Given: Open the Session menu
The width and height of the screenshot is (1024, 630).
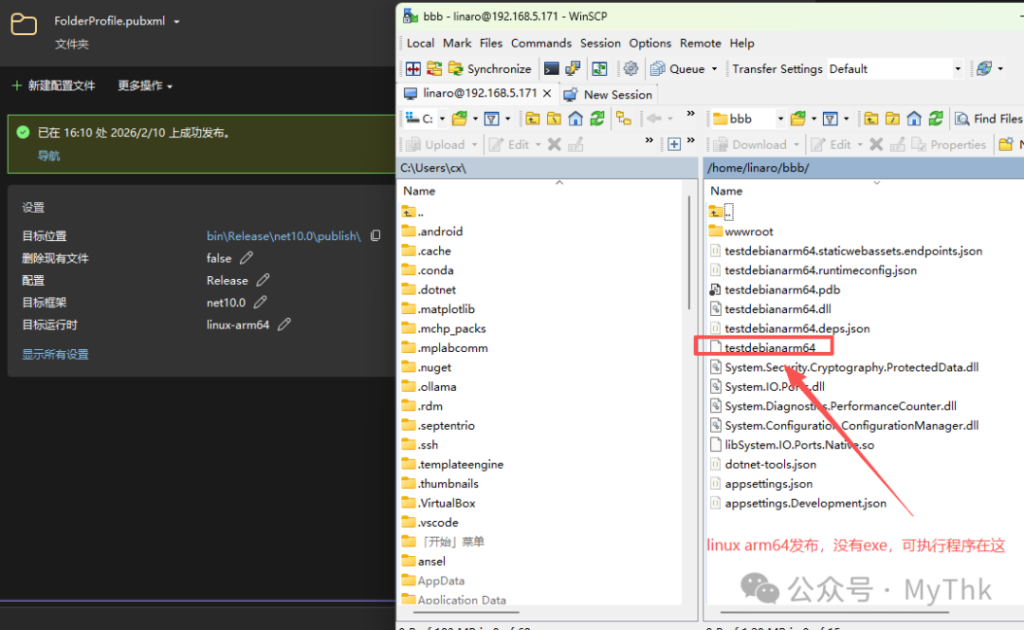Looking at the screenshot, I should coord(600,43).
